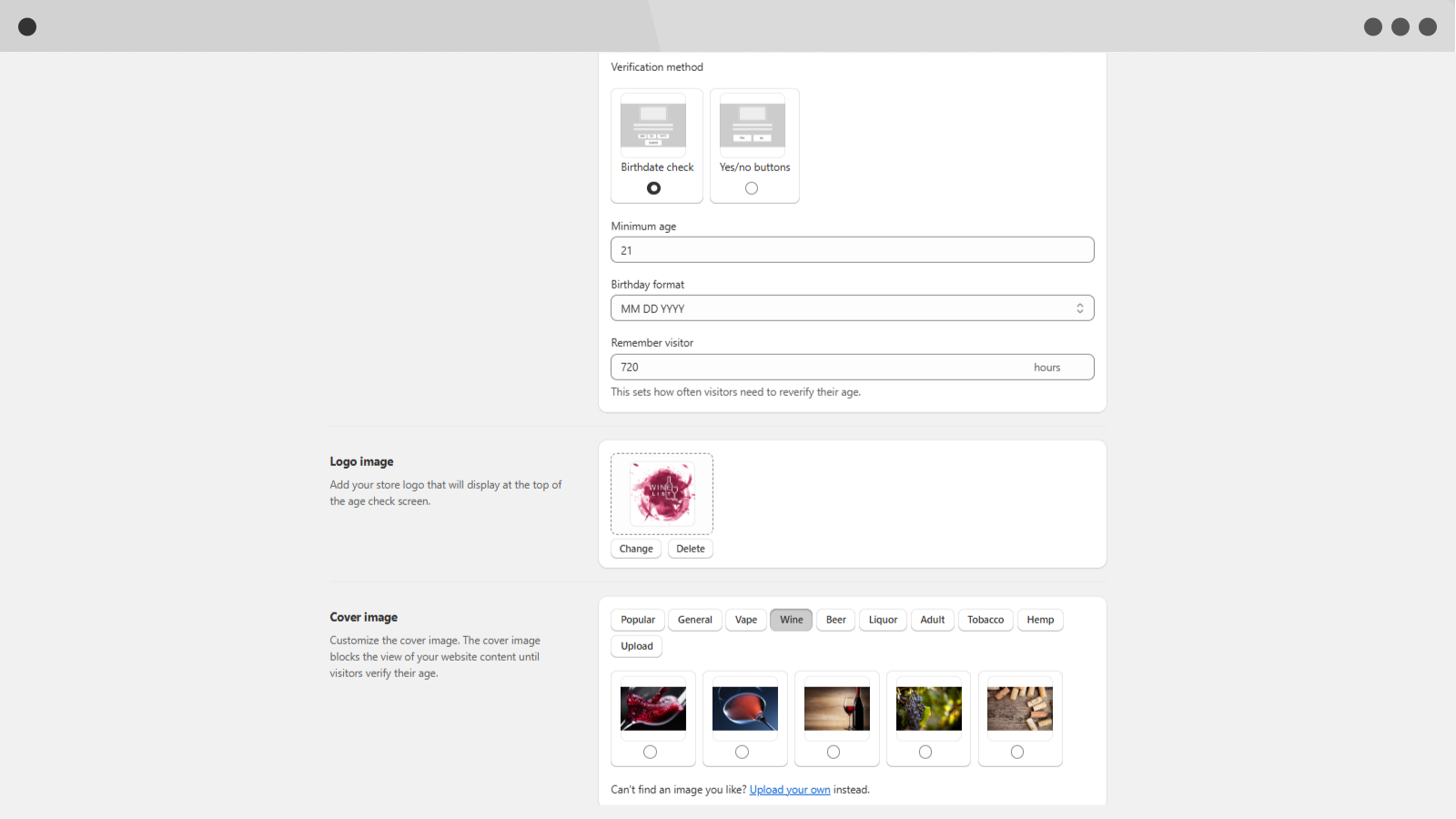The width and height of the screenshot is (1456, 819).
Task: Switch to the Adult cover tab
Action: pyautogui.click(x=933, y=620)
